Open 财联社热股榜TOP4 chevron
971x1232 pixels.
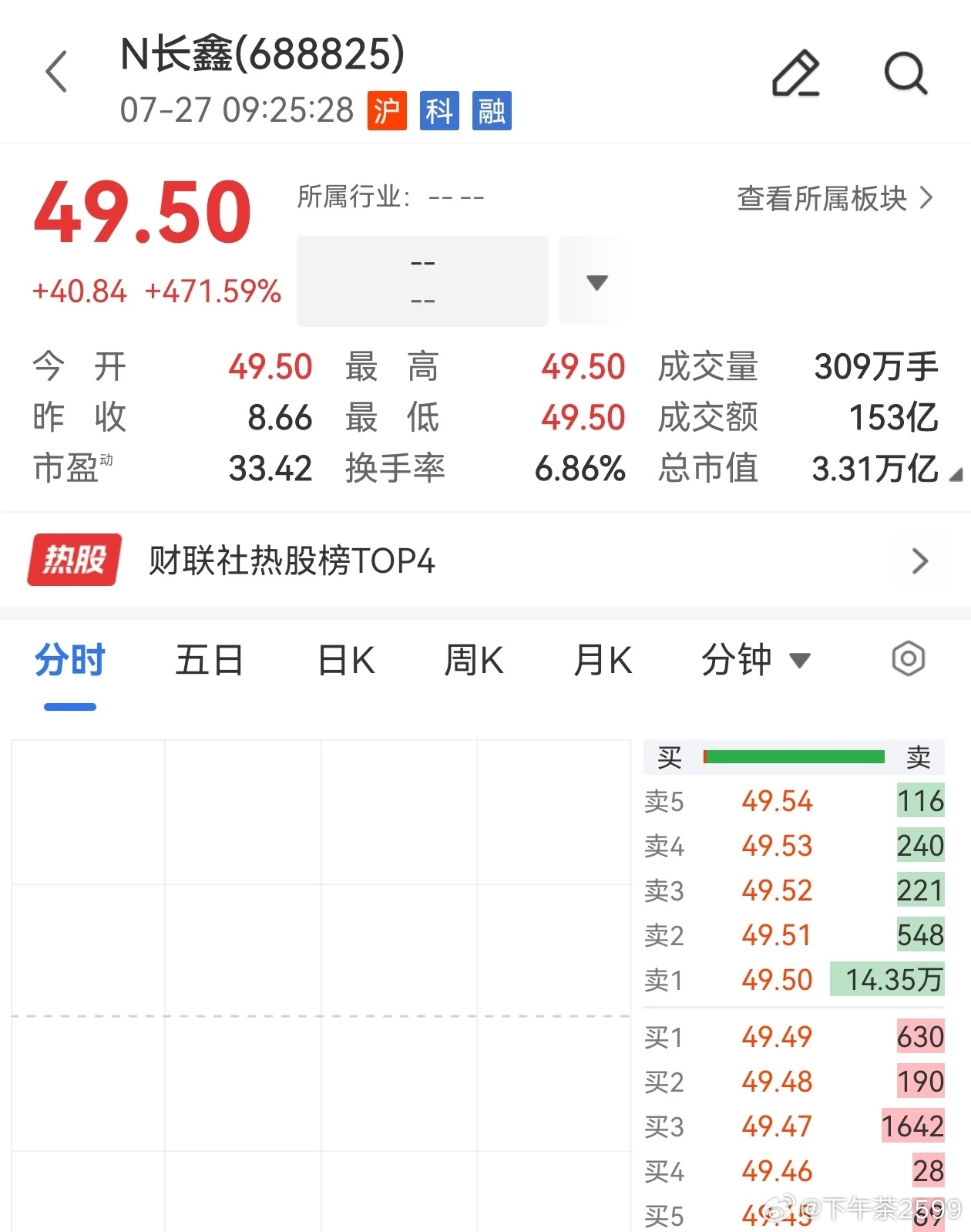pos(919,560)
